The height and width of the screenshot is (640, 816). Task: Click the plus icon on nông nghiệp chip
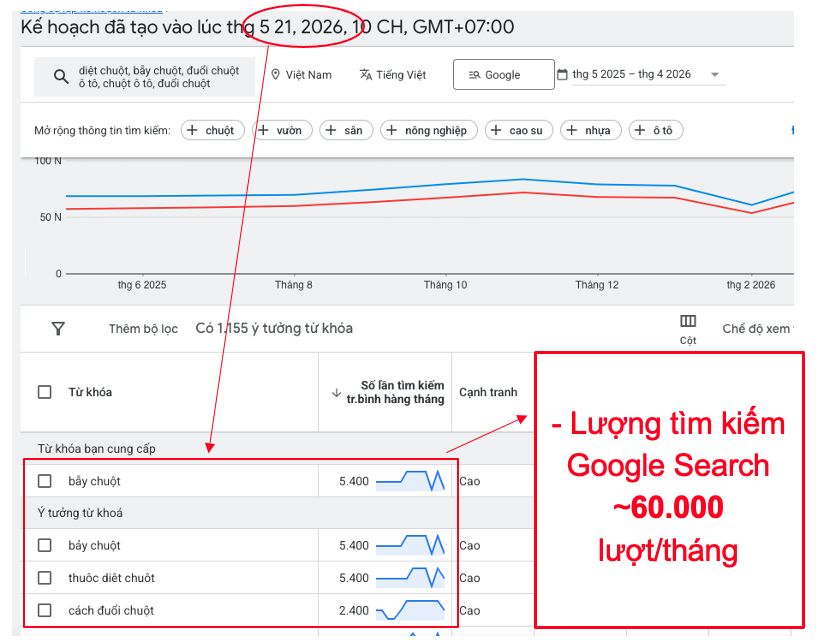coord(392,130)
